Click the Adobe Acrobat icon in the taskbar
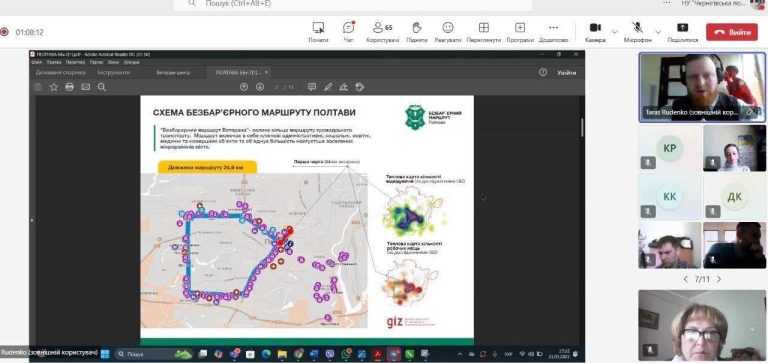This screenshot has width=768, height=363. click(x=378, y=354)
